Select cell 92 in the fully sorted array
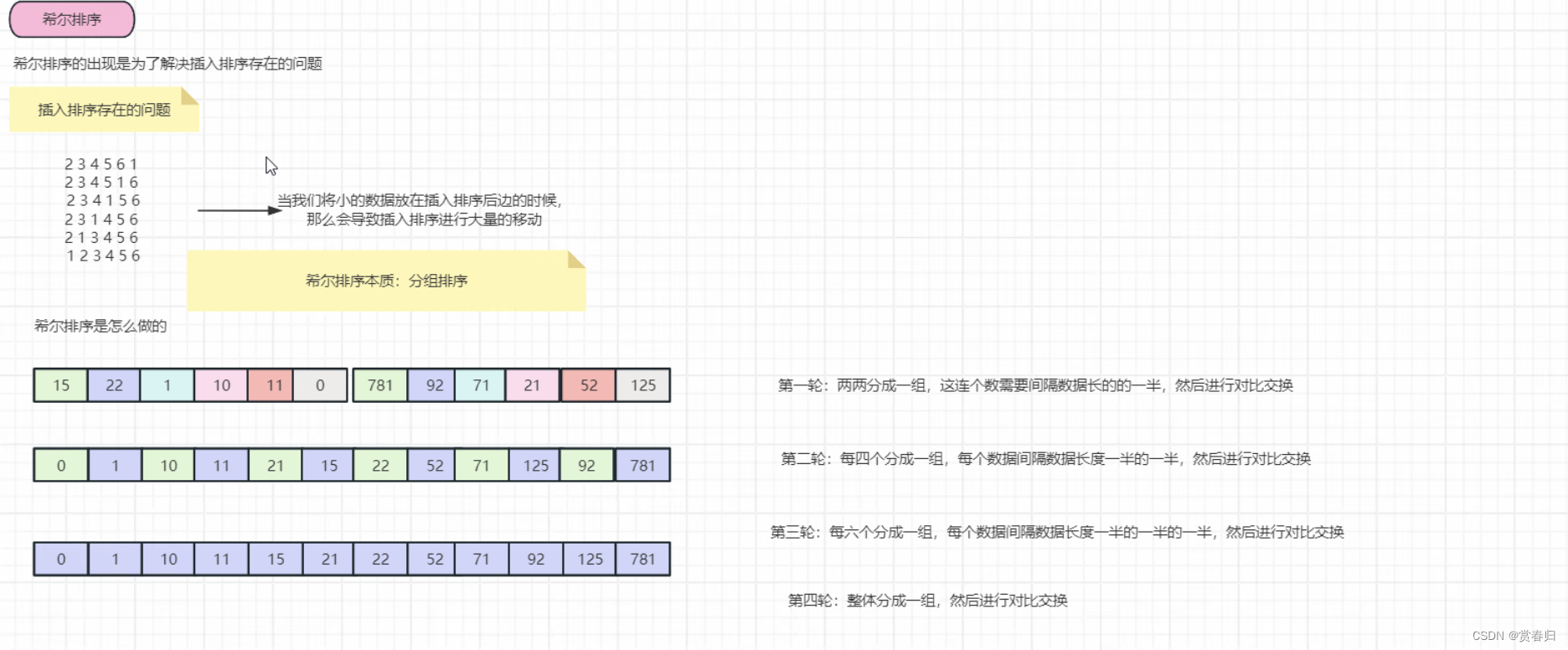The image size is (1568, 650). [x=535, y=560]
